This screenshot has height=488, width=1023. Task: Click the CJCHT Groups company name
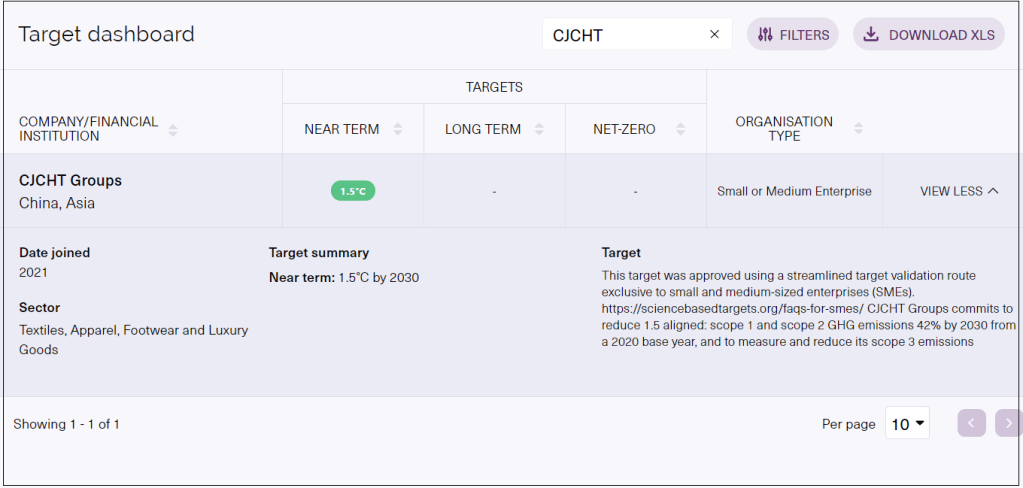click(70, 181)
